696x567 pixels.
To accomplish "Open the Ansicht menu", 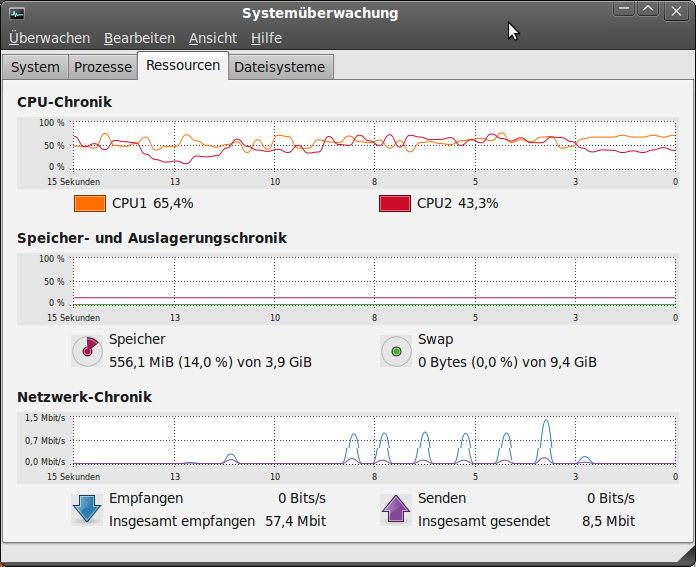I will coord(213,38).
